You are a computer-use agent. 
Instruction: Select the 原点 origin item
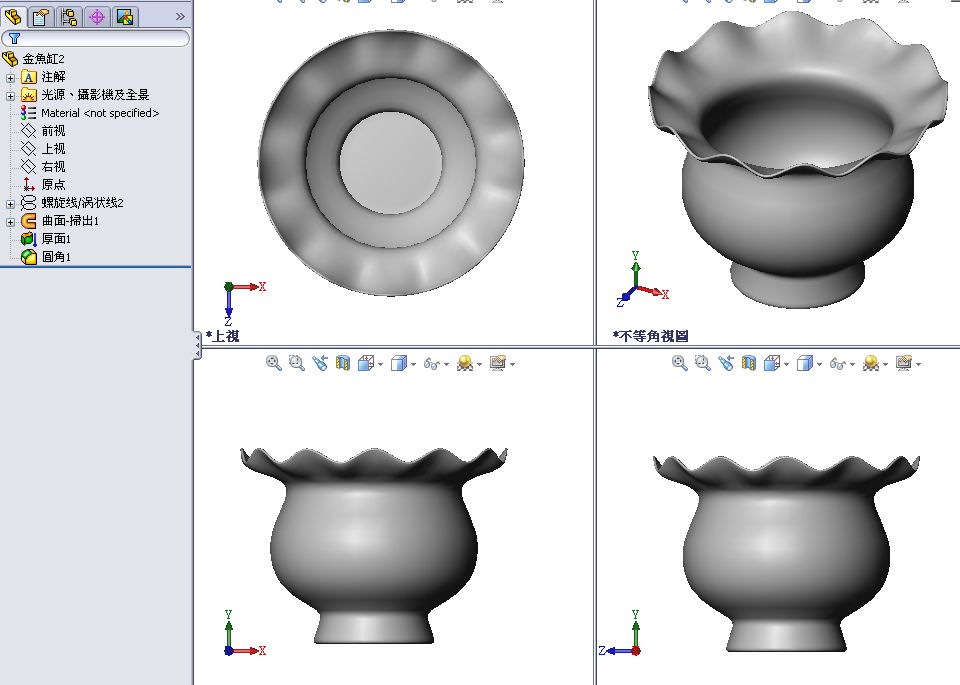point(53,184)
